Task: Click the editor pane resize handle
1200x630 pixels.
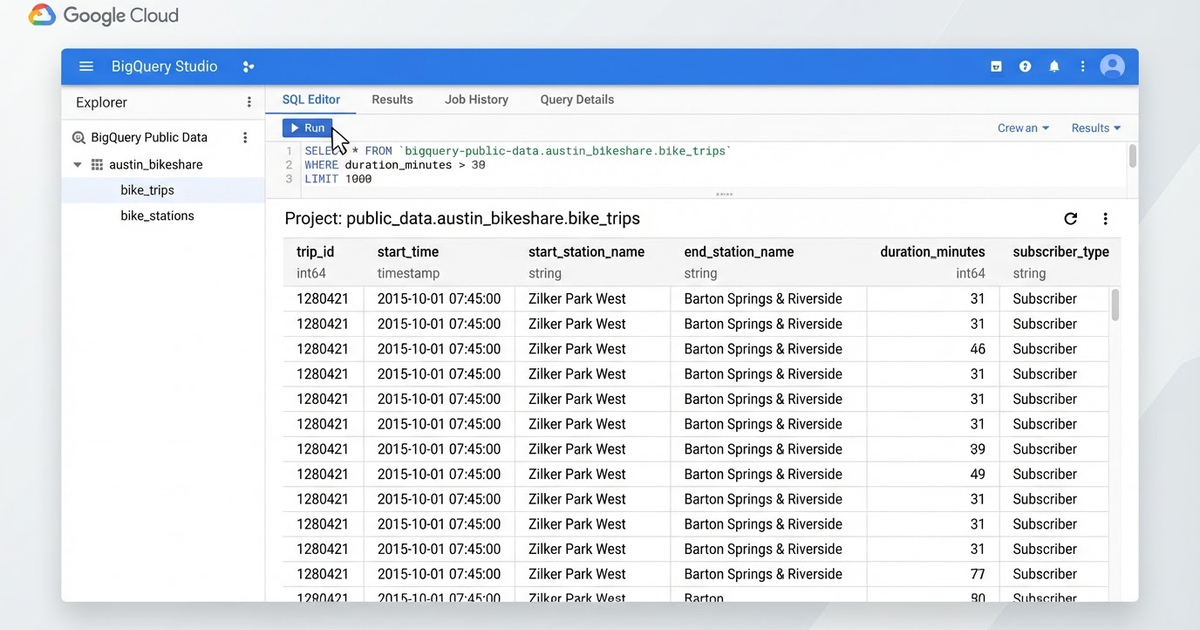Action: coord(726,194)
